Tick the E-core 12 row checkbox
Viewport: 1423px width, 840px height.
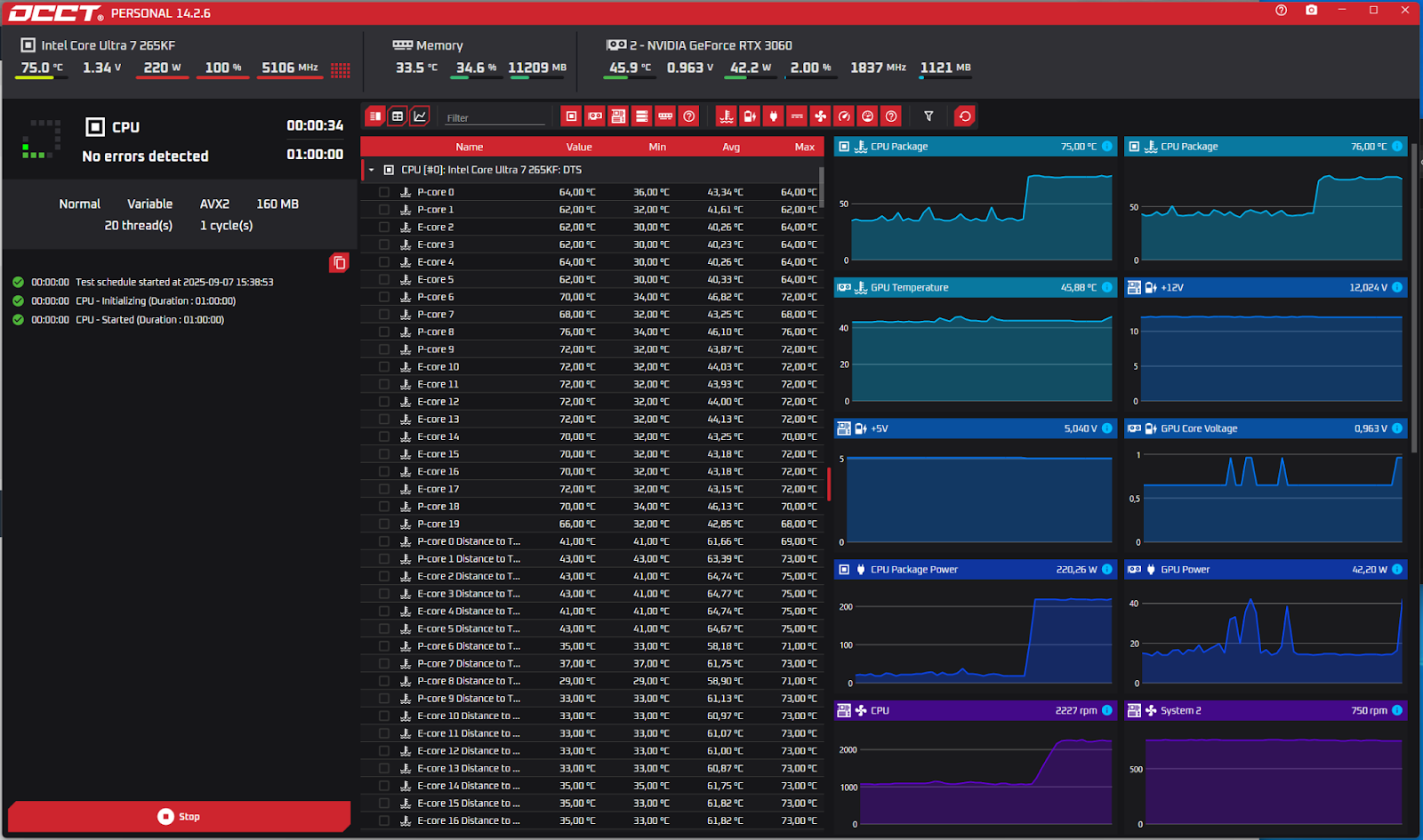coord(384,402)
